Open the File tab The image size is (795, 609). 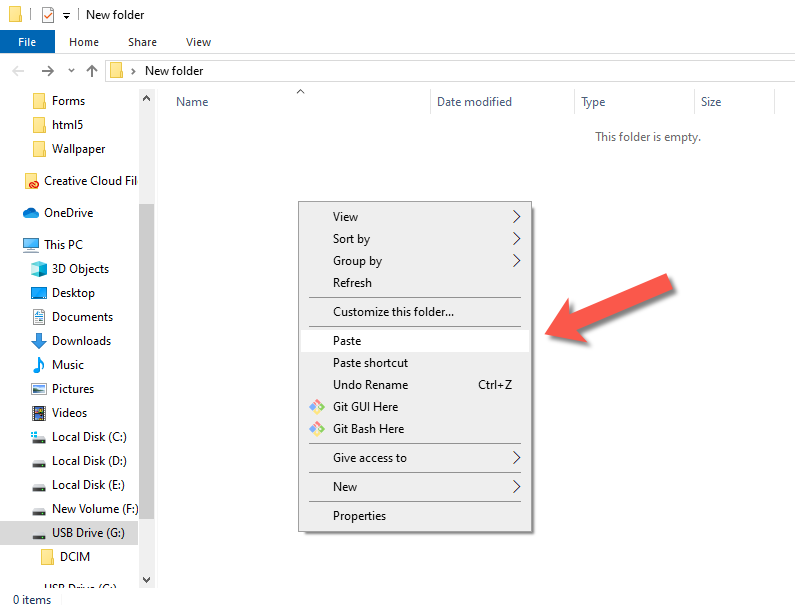[x=27, y=42]
